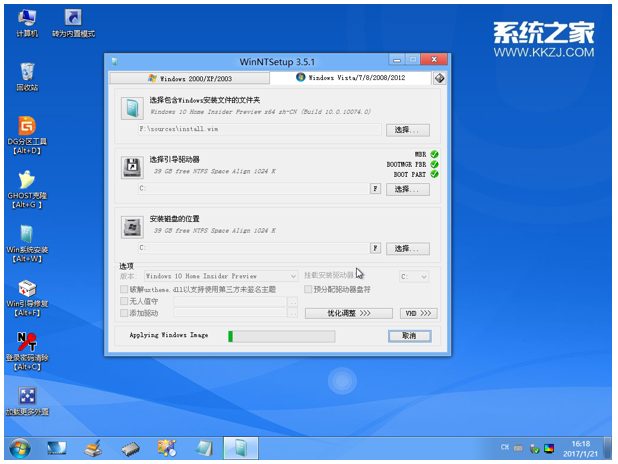
Task: Click the boot drive C: path field
Action: [253, 188]
